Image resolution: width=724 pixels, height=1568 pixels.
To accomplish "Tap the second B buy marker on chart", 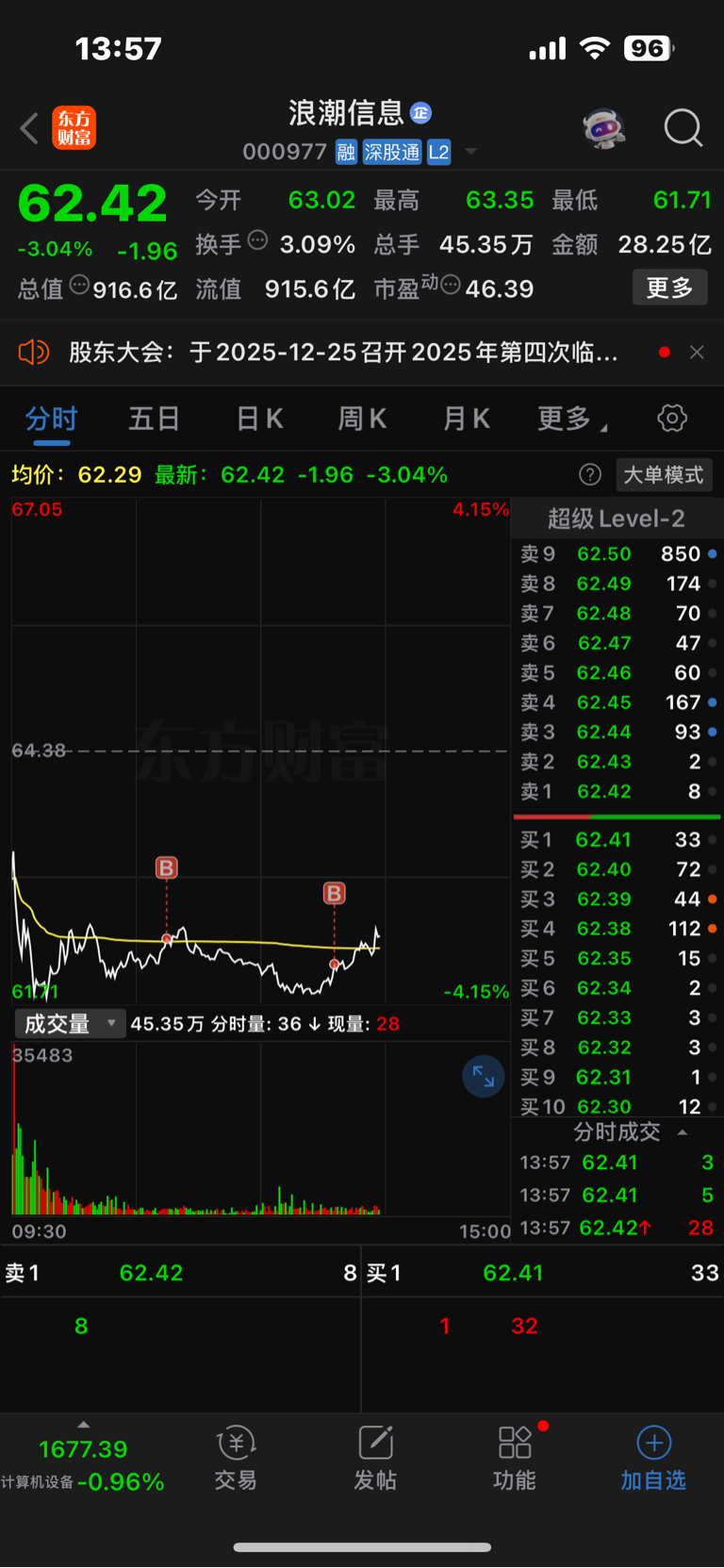I will coord(334,893).
